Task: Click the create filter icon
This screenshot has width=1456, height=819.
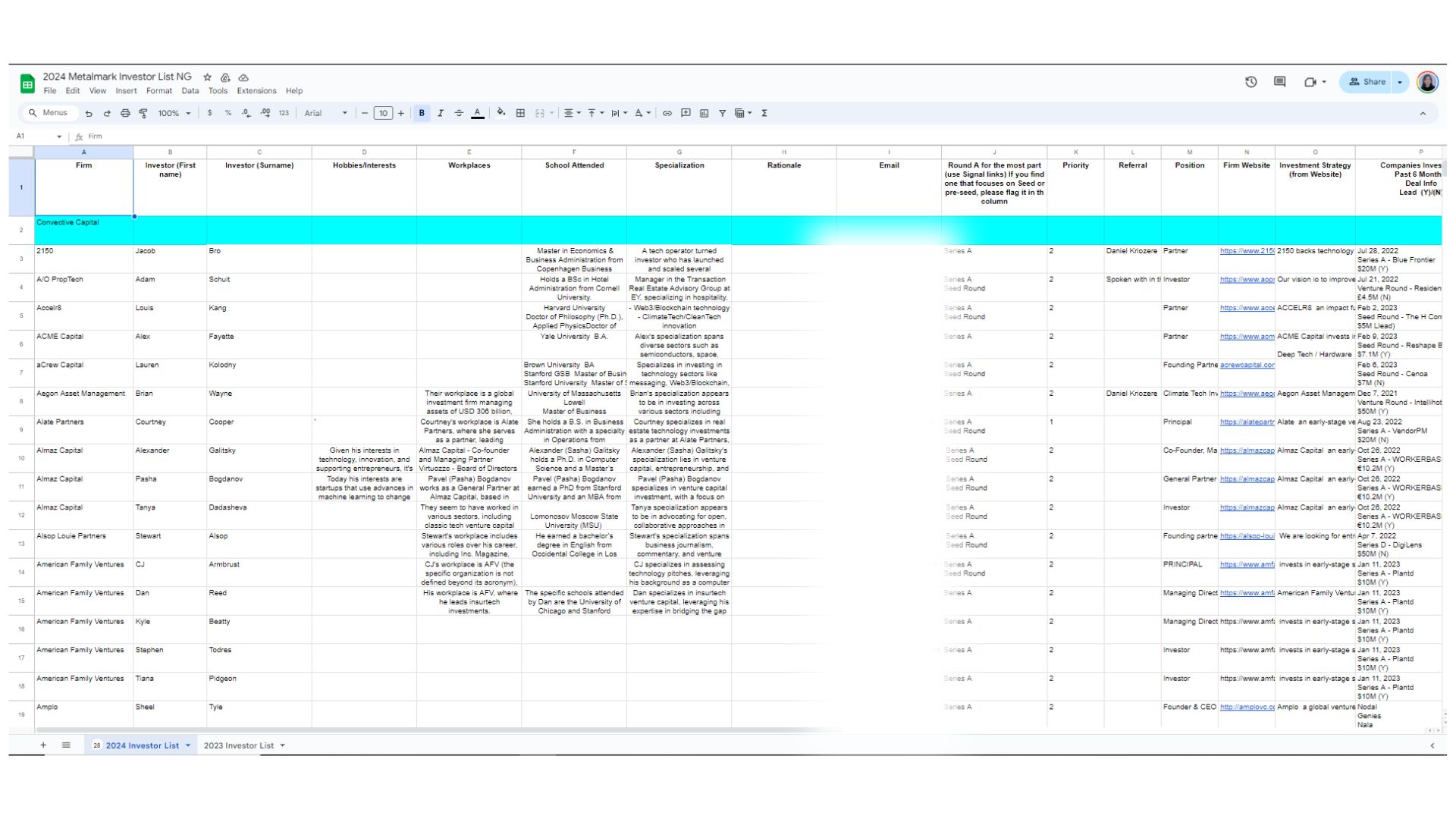Action: pos(722,114)
